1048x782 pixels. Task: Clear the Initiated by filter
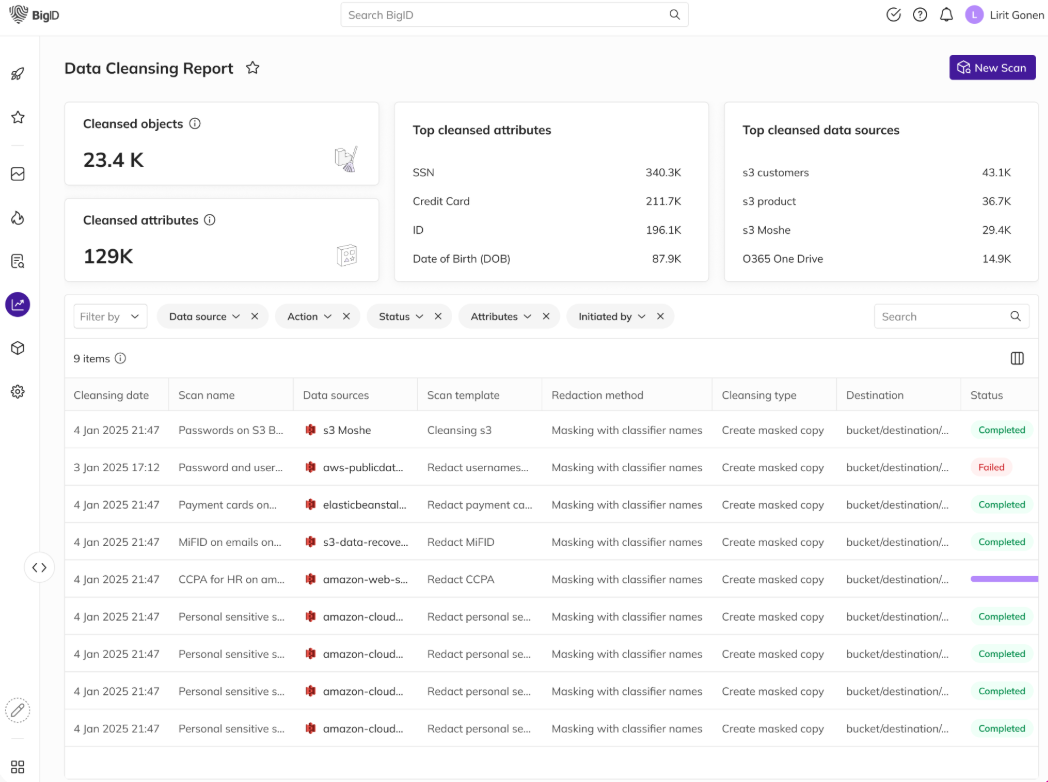[660, 317]
